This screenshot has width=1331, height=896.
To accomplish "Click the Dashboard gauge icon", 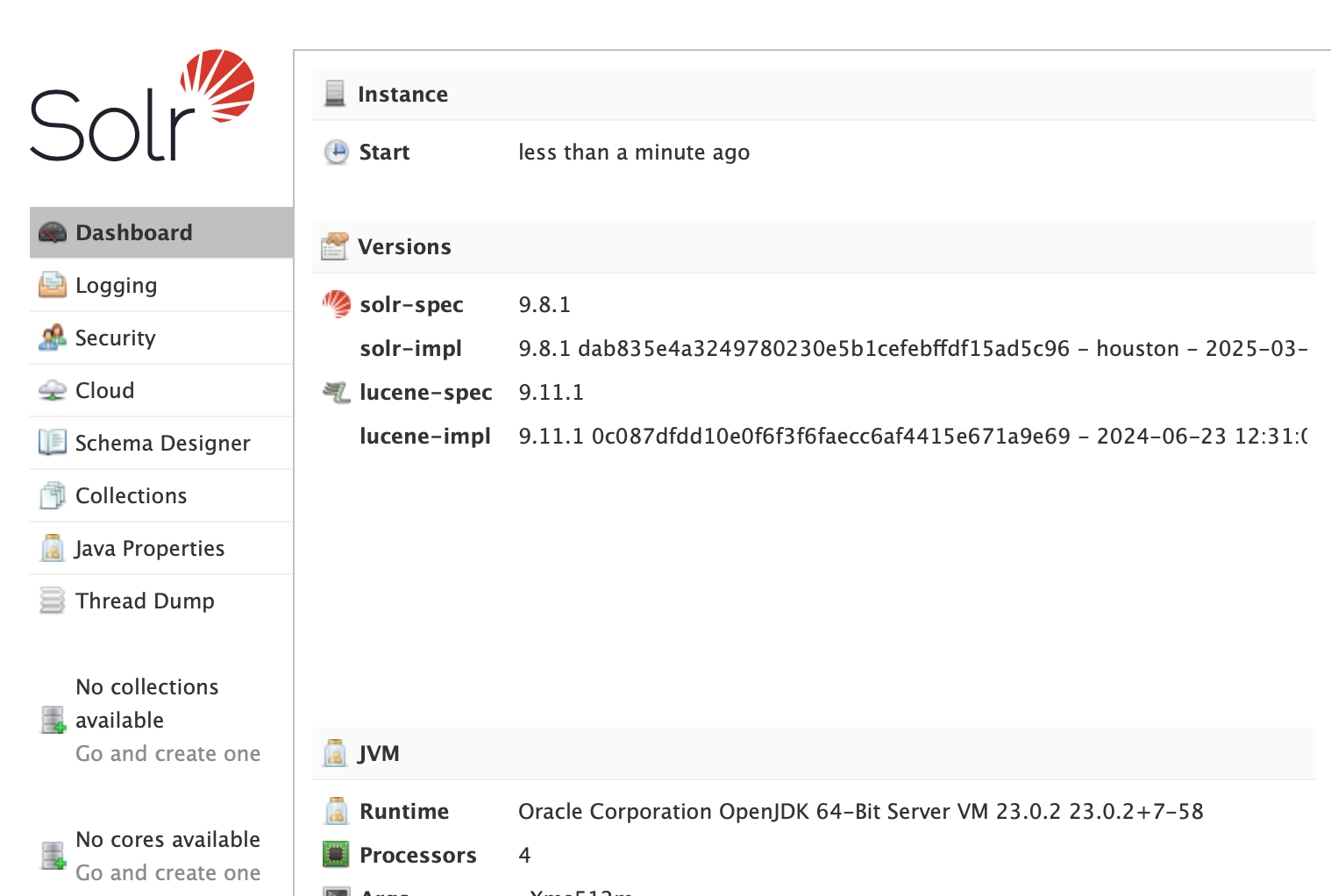I will [53, 232].
